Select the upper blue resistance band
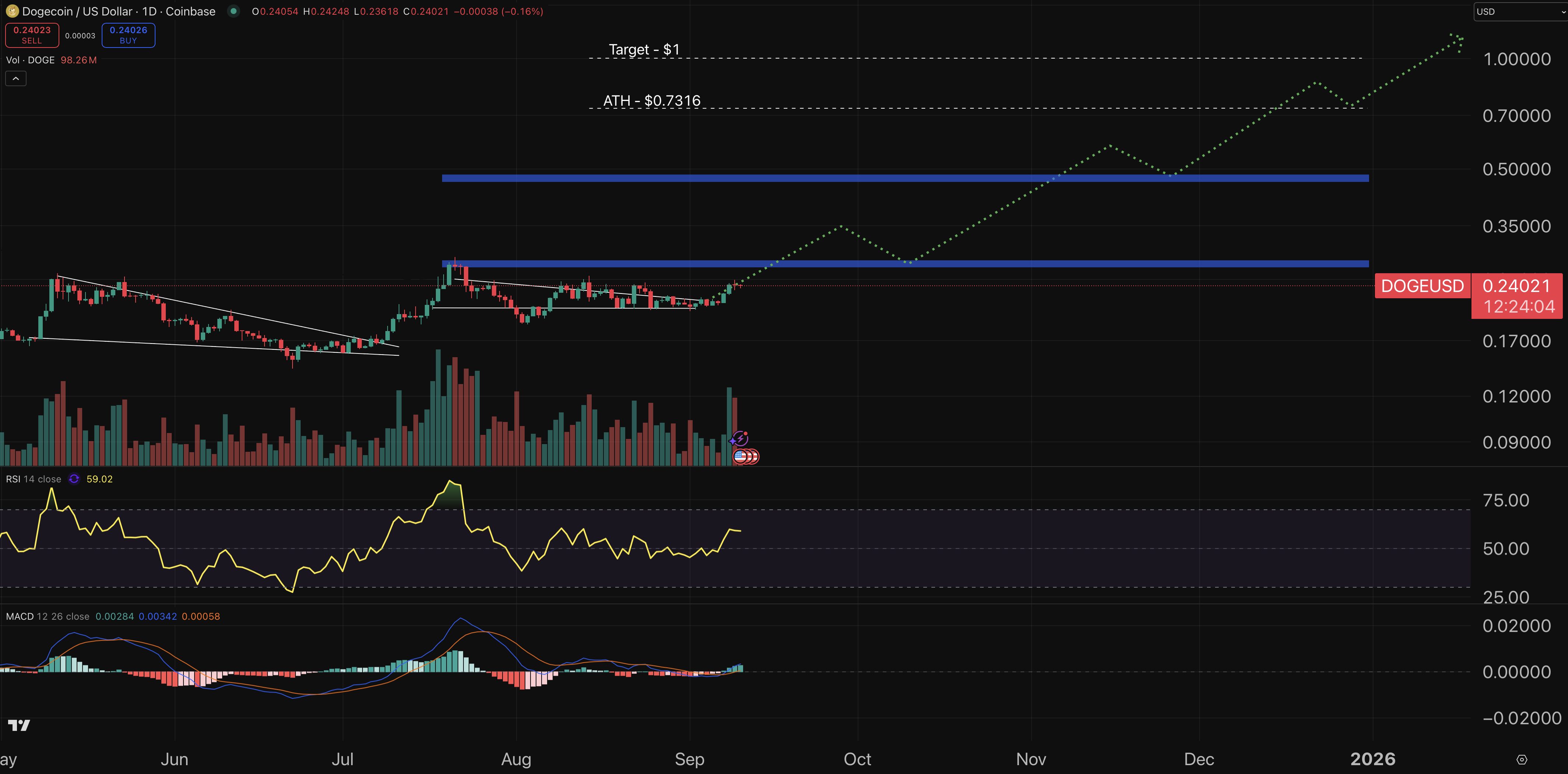This screenshot has width=1568, height=774. pyautogui.click(x=904, y=178)
